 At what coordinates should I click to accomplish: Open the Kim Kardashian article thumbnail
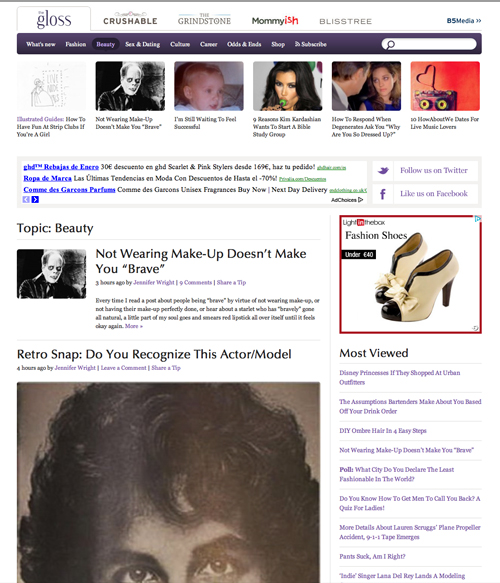[287, 86]
